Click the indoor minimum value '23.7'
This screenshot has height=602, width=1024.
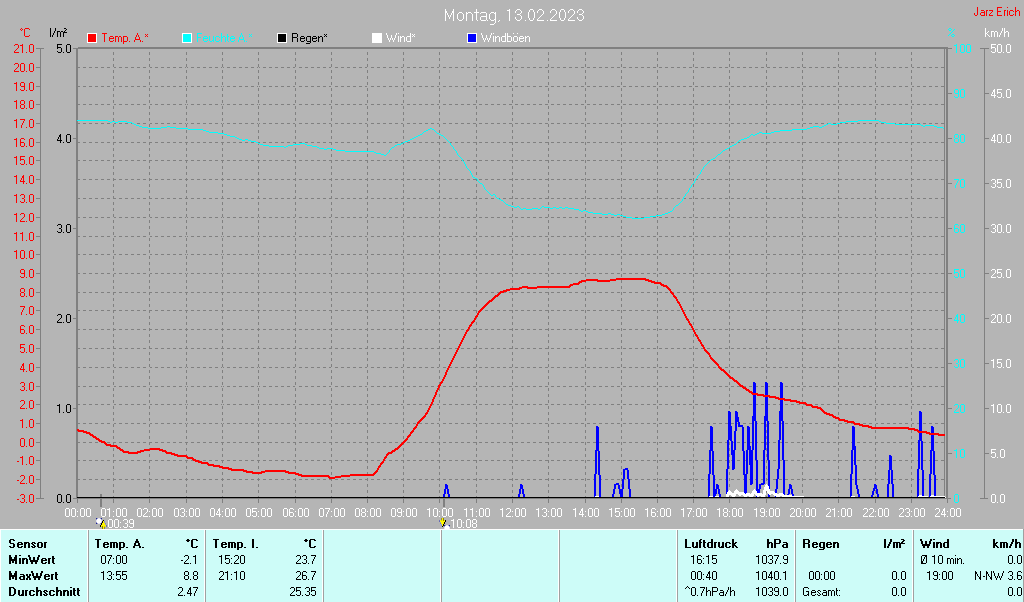(x=306, y=560)
